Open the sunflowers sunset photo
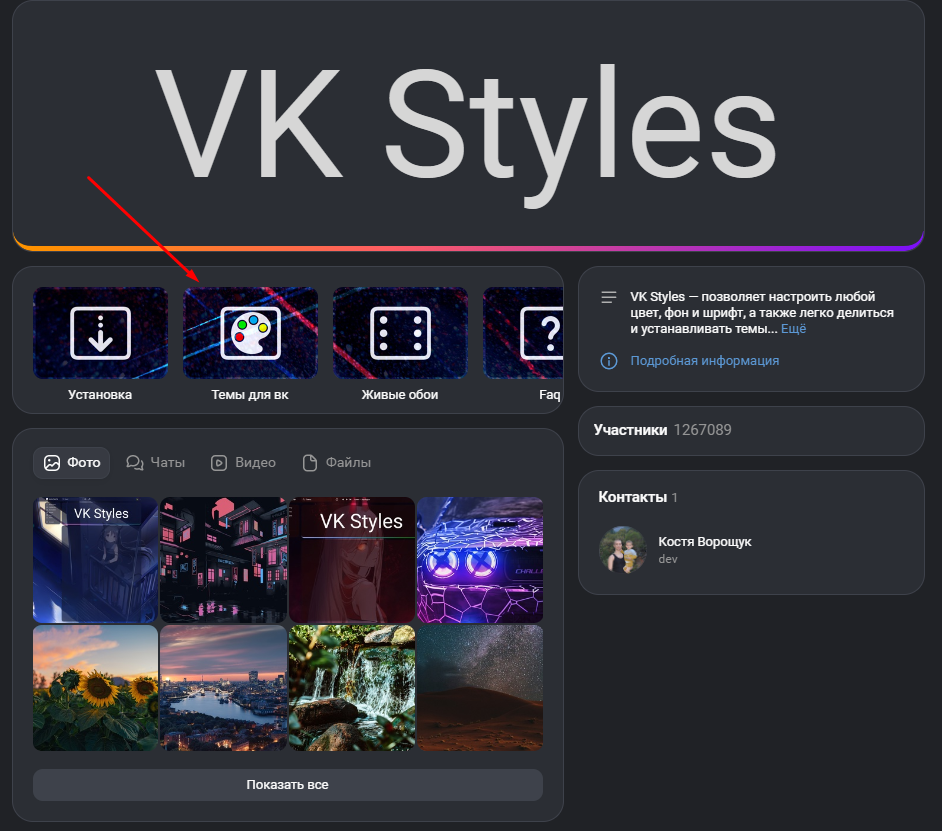 click(96, 688)
